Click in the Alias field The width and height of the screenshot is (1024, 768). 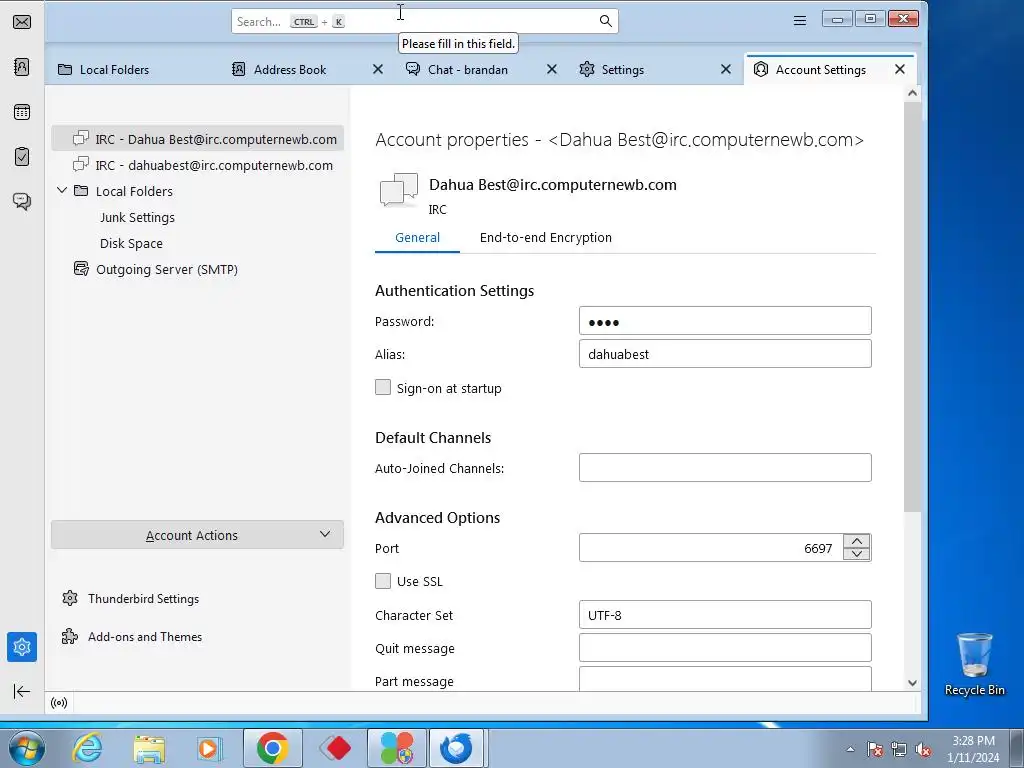click(x=725, y=353)
